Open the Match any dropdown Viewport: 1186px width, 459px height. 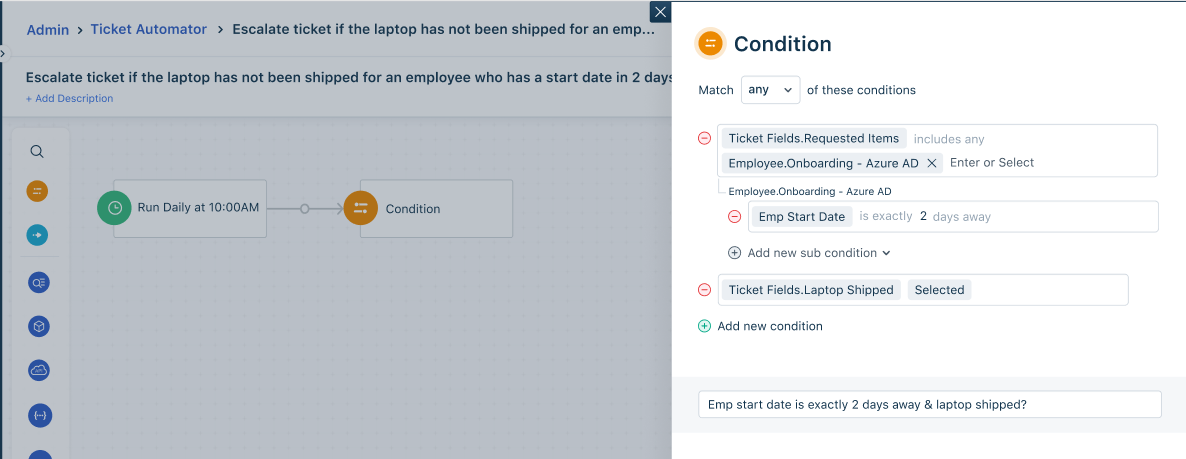[770, 90]
